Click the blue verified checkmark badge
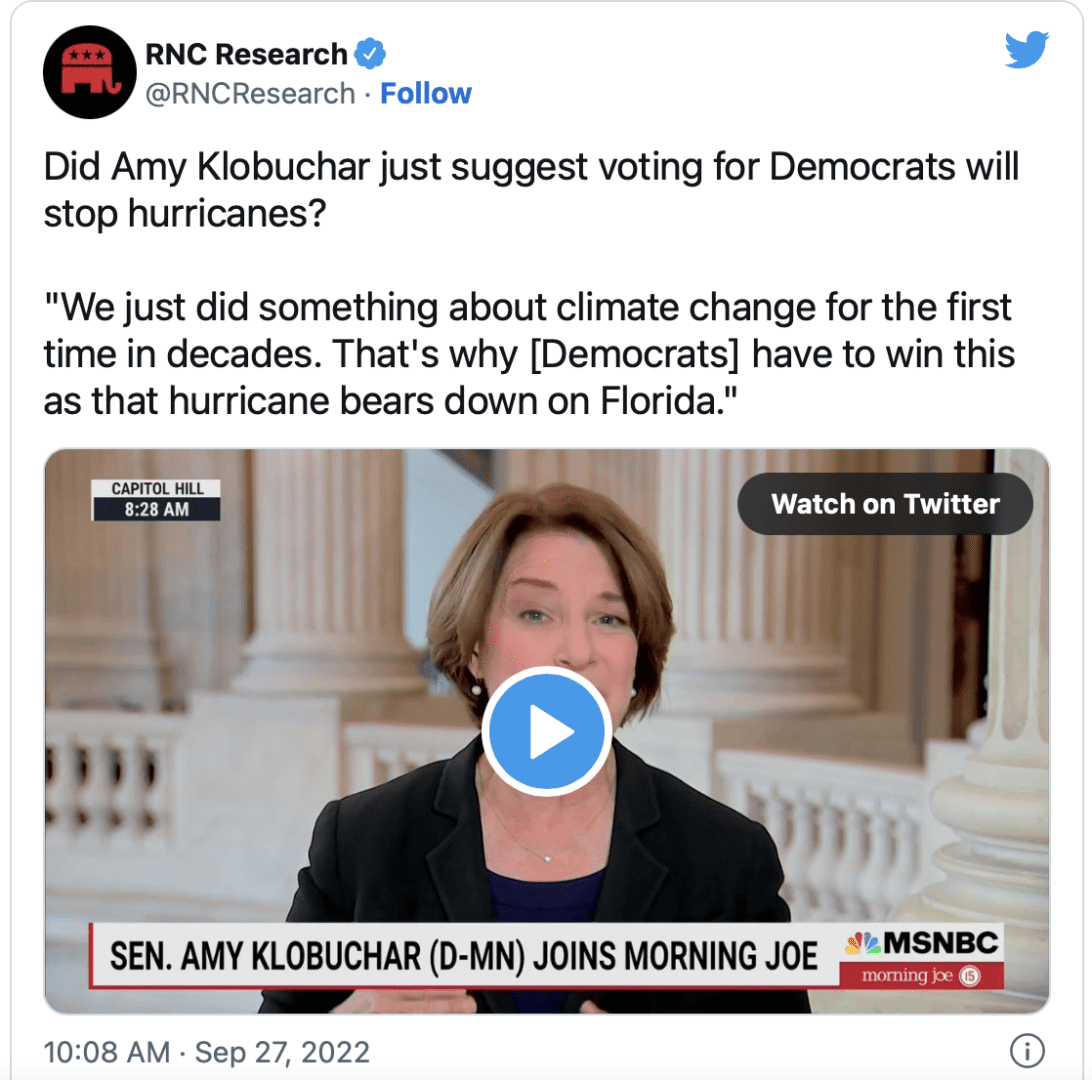This screenshot has height=1080, width=1092. pos(370,54)
